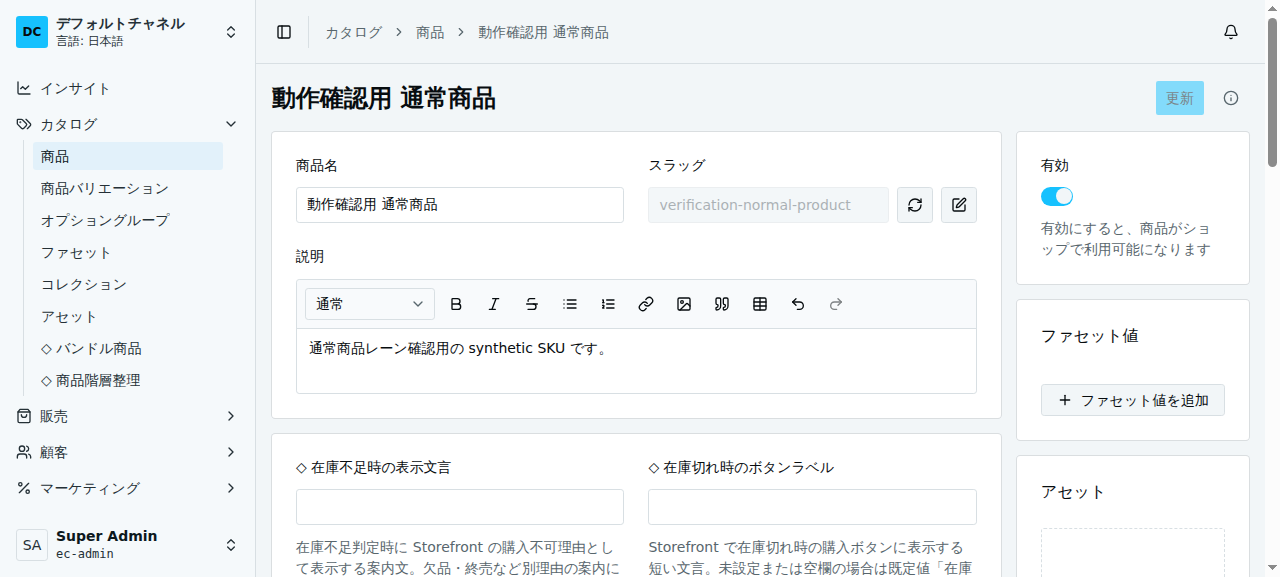Select 商品 in the catalog menu

(x=128, y=156)
